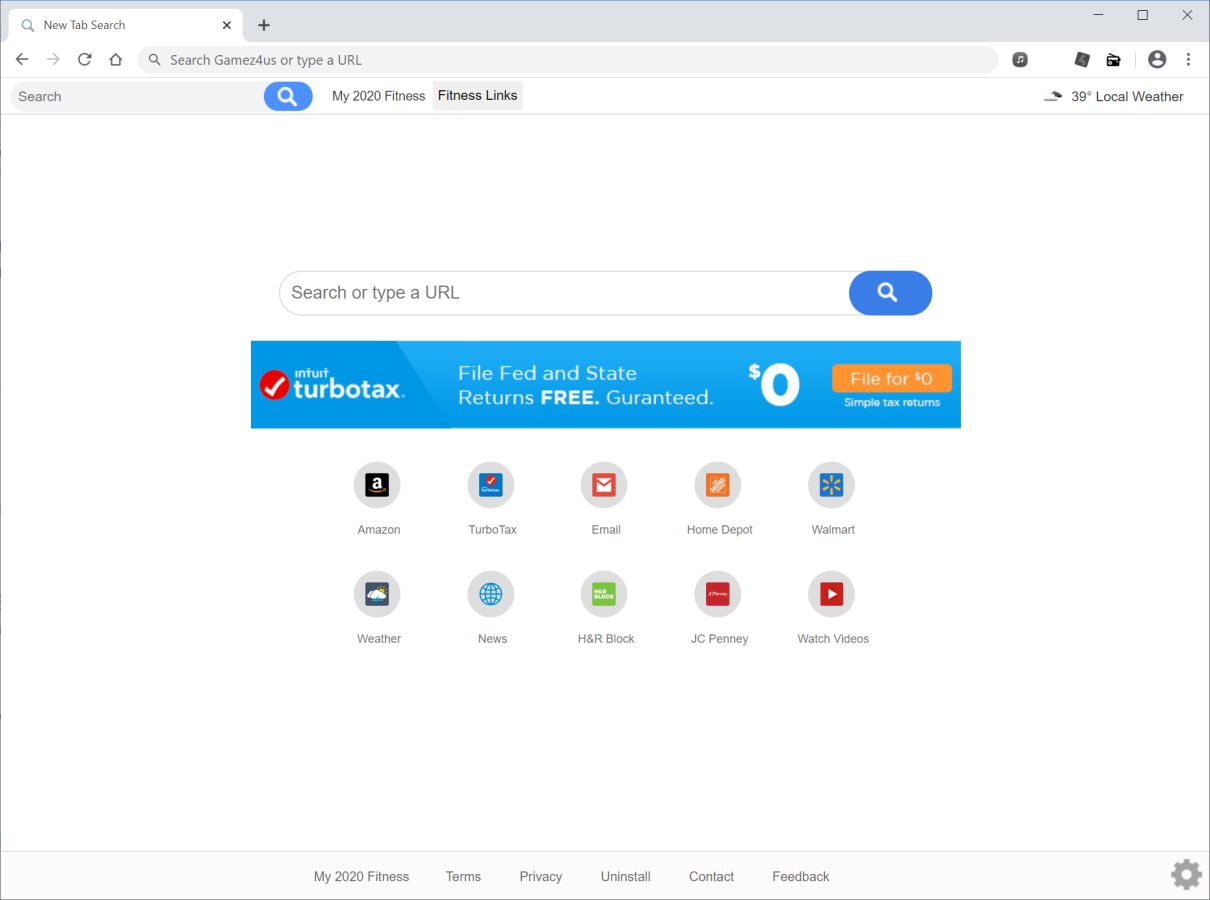Viewport: 1210px width, 900px height.
Task: Open the Weather shortcut icon
Action: [377, 594]
